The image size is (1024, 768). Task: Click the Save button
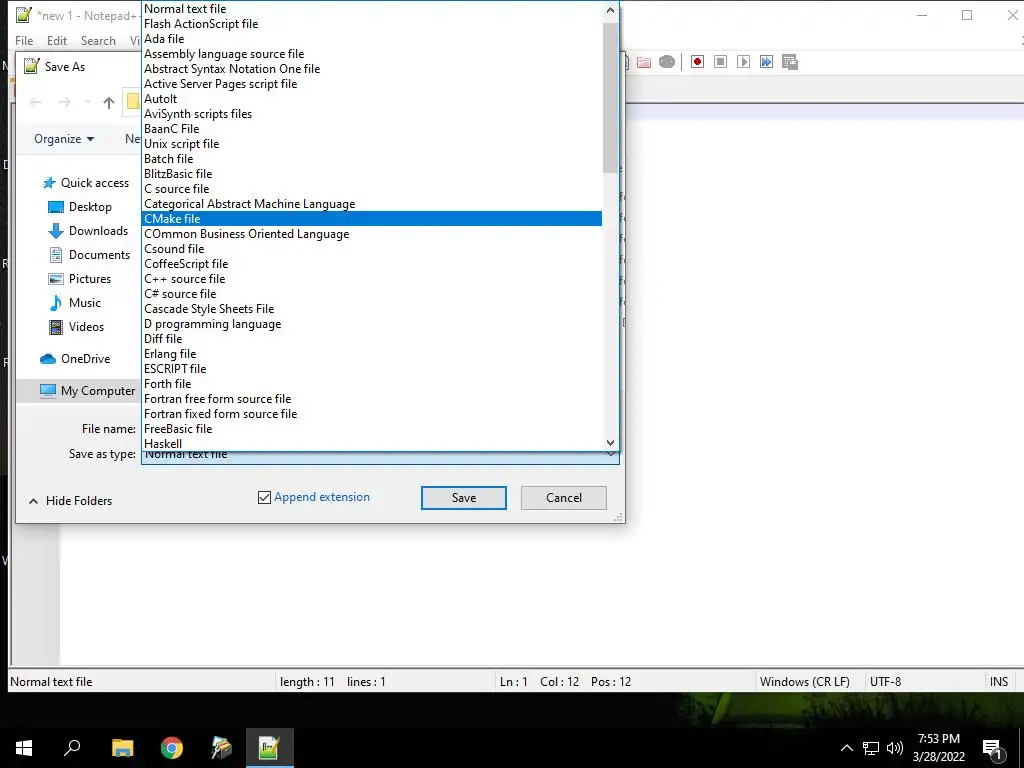point(464,498)
